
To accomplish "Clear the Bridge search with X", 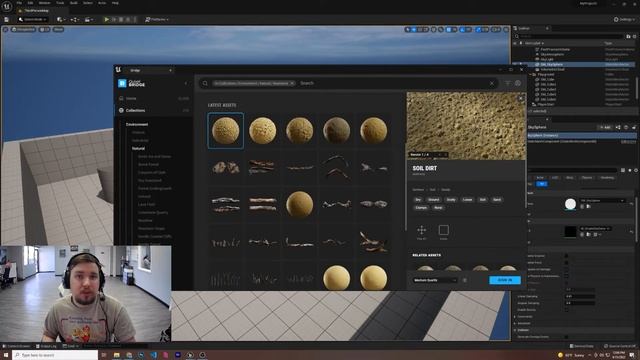I will pyautogui.click(x=492, y=83).
